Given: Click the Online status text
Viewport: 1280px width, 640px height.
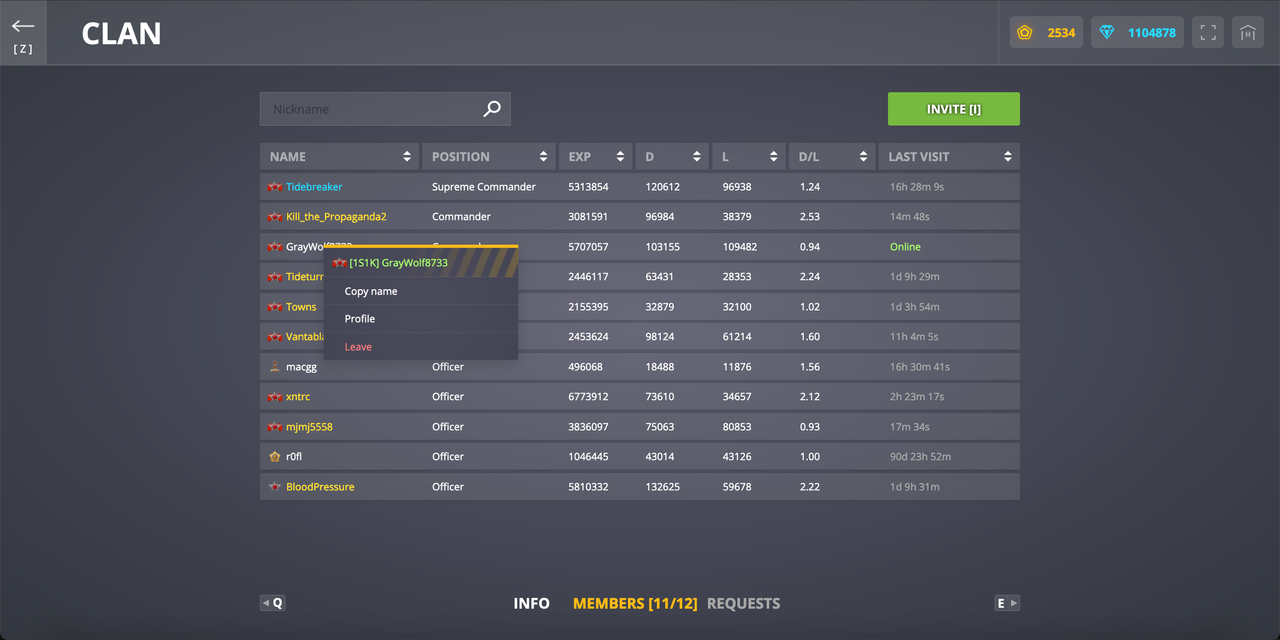Looking at the screenshot, I should pyautogui.click(x=905, y=247).
